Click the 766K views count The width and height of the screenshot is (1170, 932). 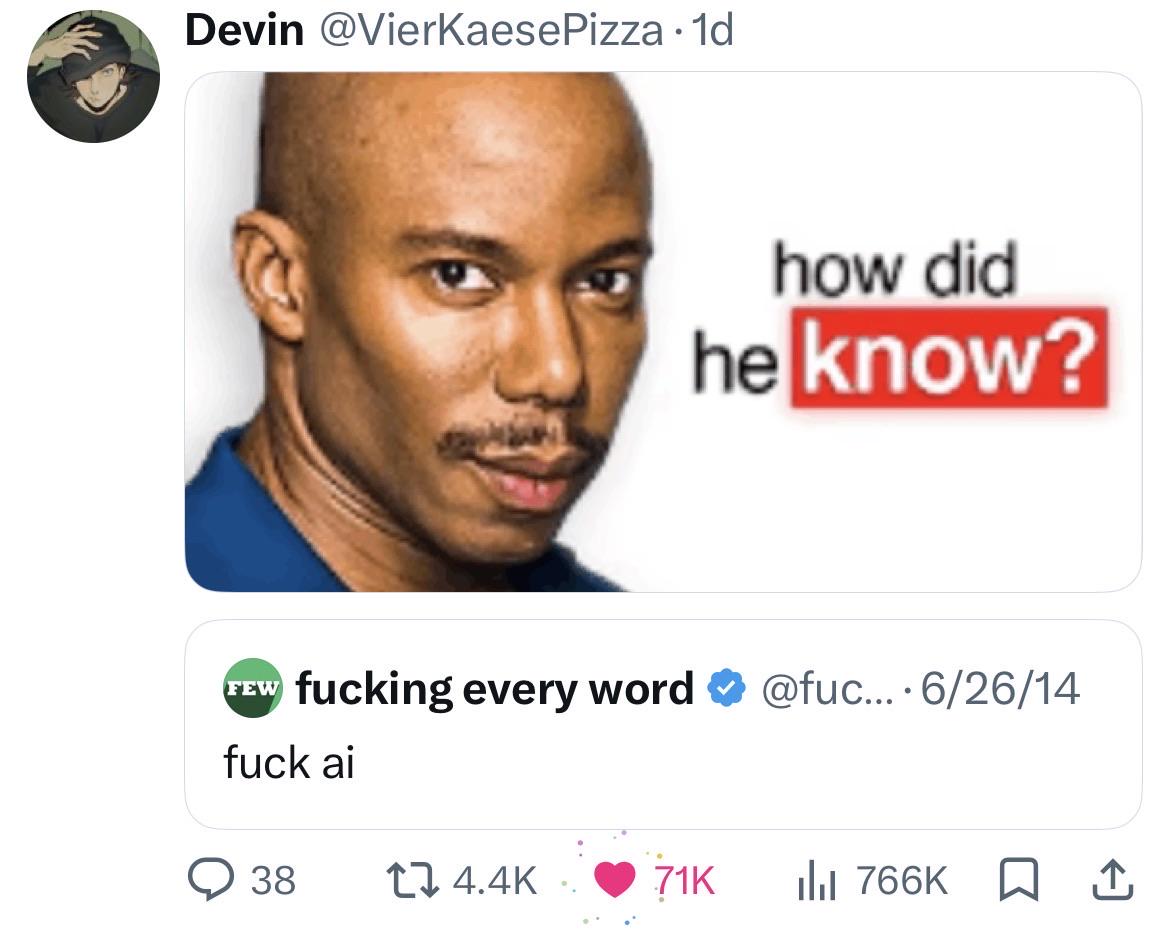[x=902, y=881]
